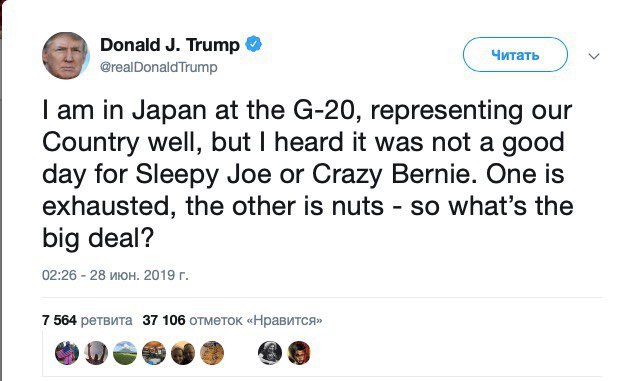View the 7 564 ретвита list
The image size is (635, 381).
(x=87, y=320)
